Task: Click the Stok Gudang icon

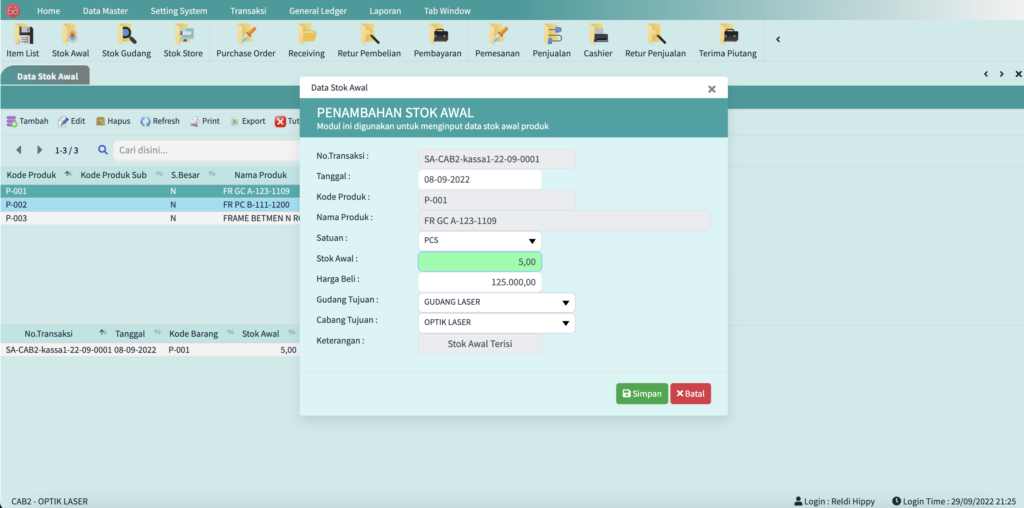Action: 127,40
